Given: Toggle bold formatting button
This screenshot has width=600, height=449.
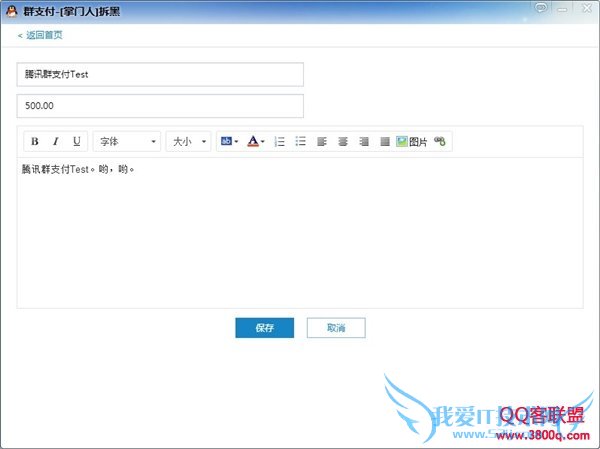Looking at the screenshot, I should [34, 141].
